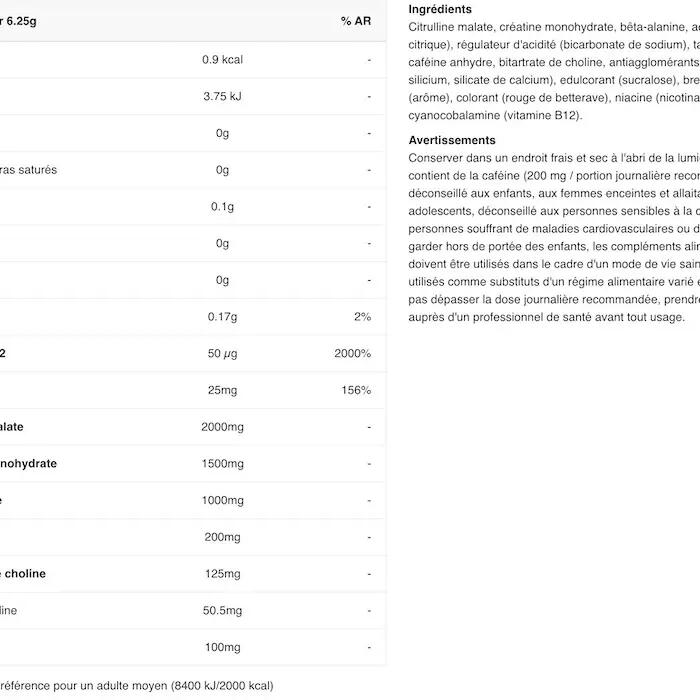Select the 2% reference intake value
This screenshot has height=700, width=700.
click(x=362, y=317)
